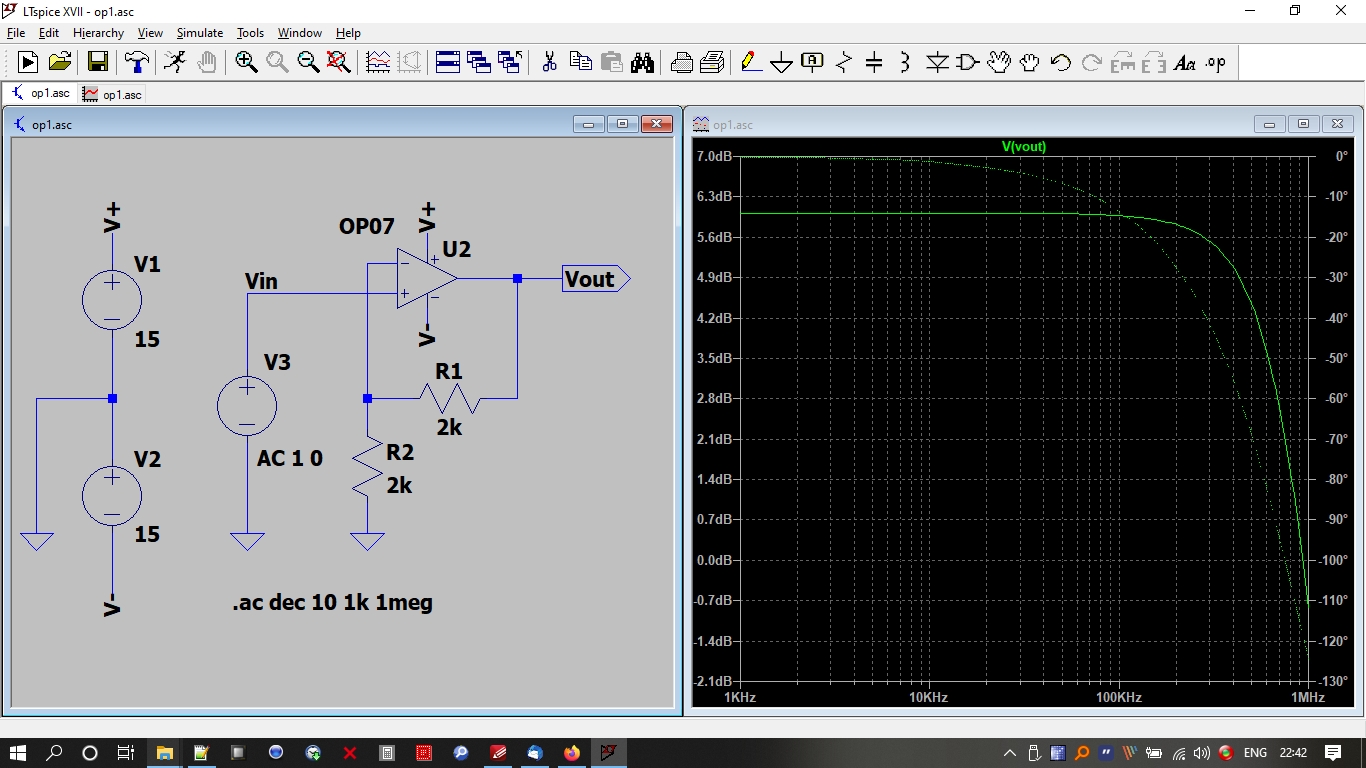This screenshot has width=1366, height=768.
Task: Click the V(vout) trace label
Action: 1023,146
